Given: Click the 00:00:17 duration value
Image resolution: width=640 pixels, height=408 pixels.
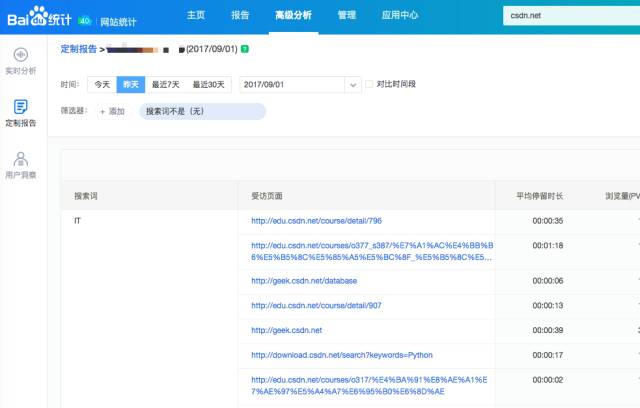Looking at the screenshot, I should (x=548, y=355).
